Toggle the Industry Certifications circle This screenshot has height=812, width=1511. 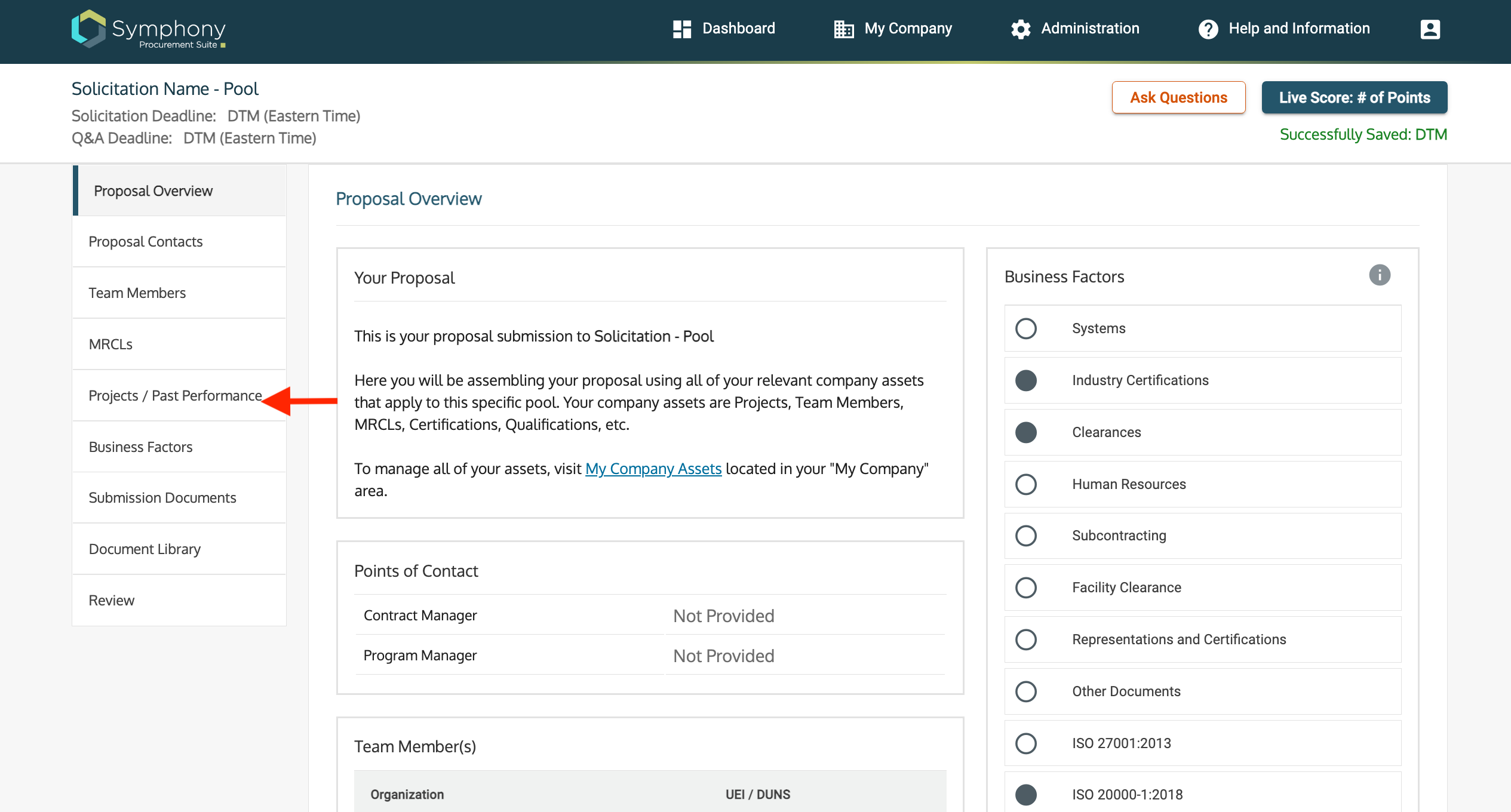pos(1025,380)
